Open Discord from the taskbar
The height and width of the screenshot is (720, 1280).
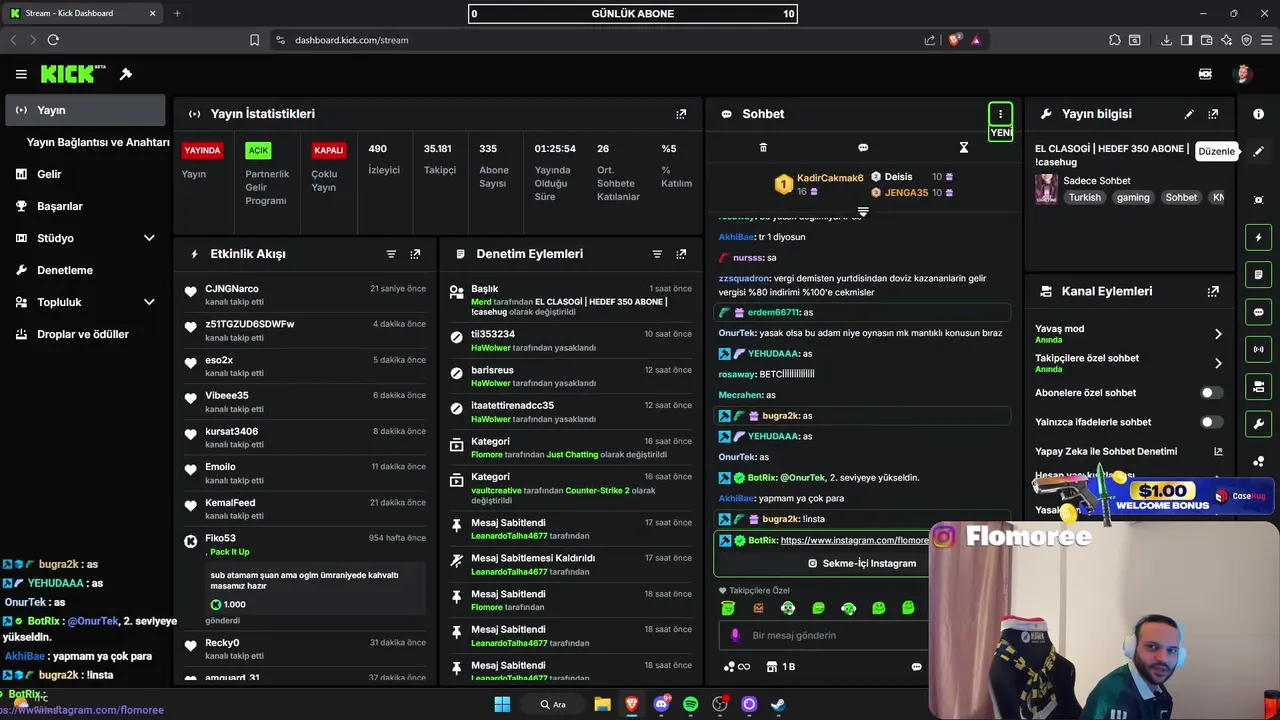tap(661, 704)
